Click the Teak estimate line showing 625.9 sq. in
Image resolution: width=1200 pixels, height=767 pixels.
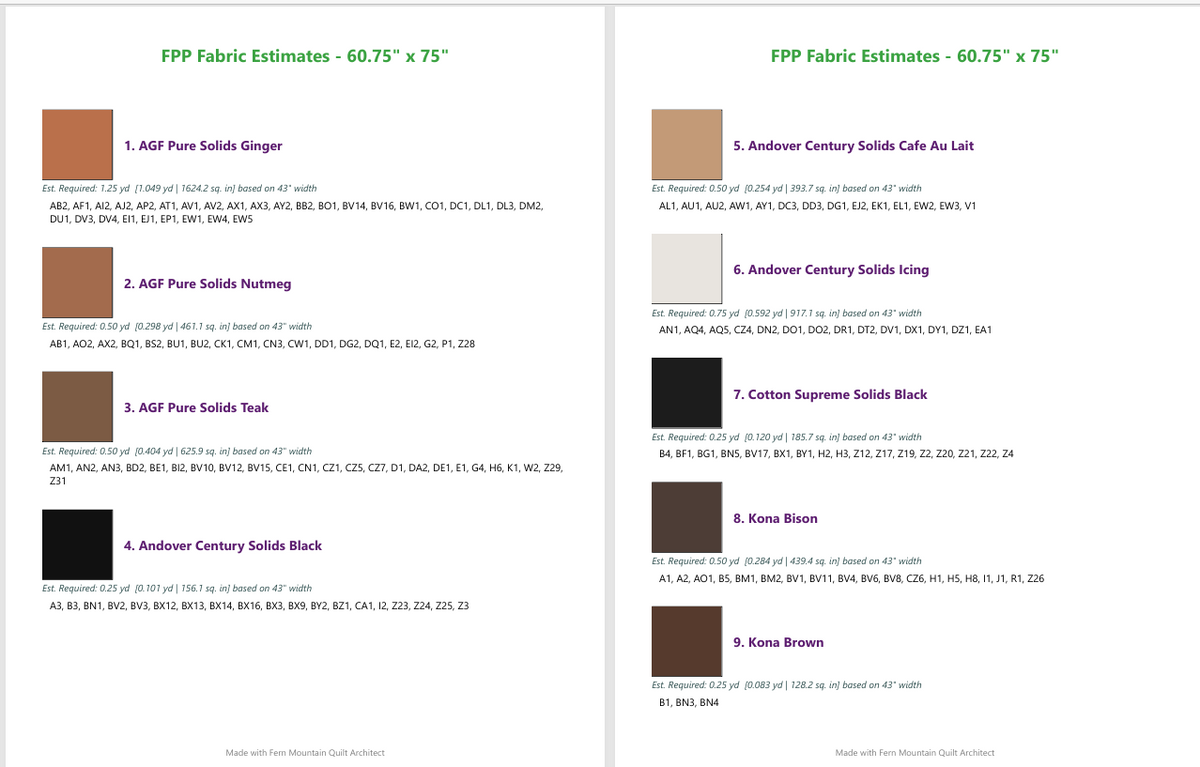point(177,451)
